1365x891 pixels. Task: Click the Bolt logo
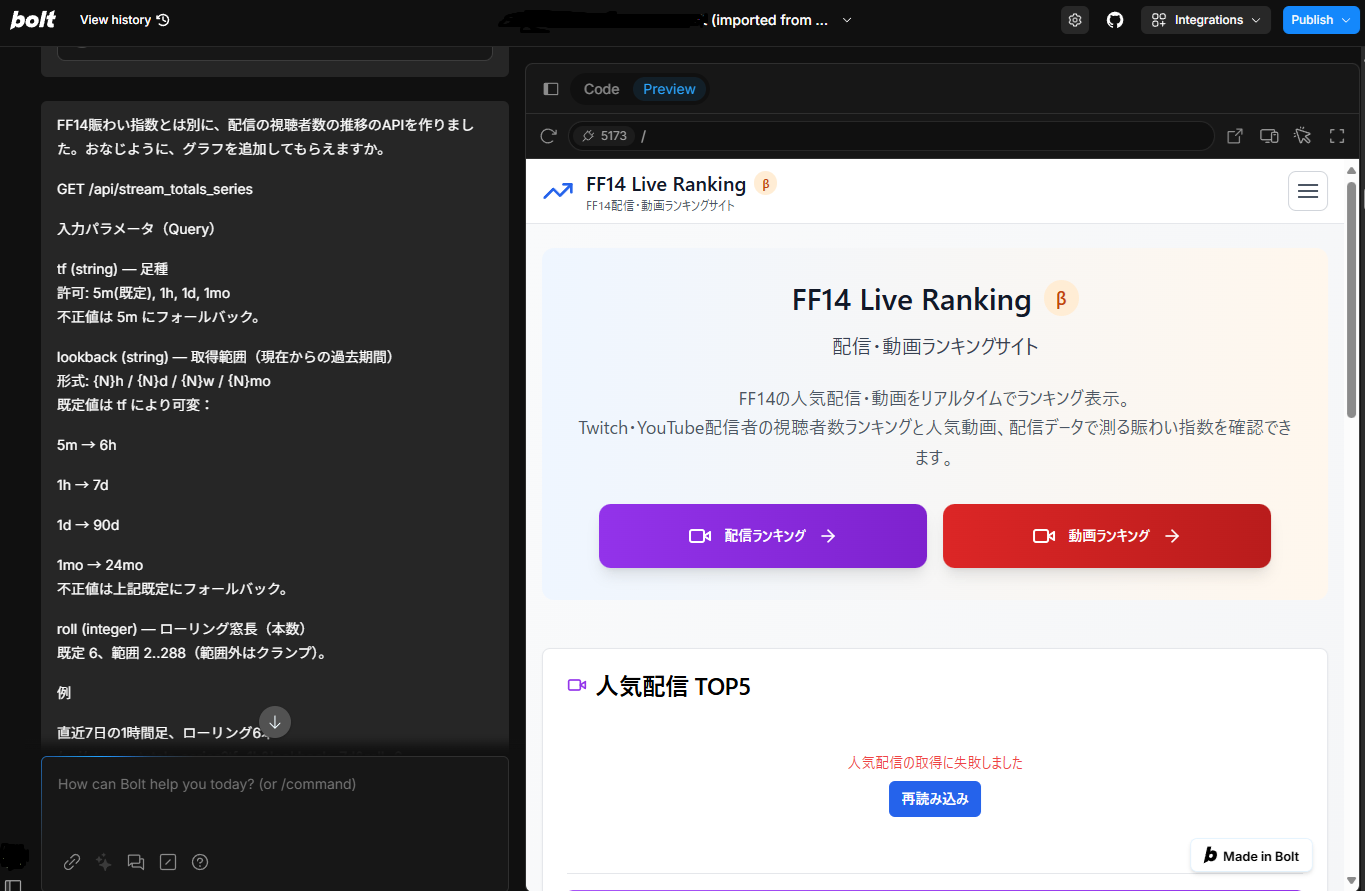coord(33,20)
